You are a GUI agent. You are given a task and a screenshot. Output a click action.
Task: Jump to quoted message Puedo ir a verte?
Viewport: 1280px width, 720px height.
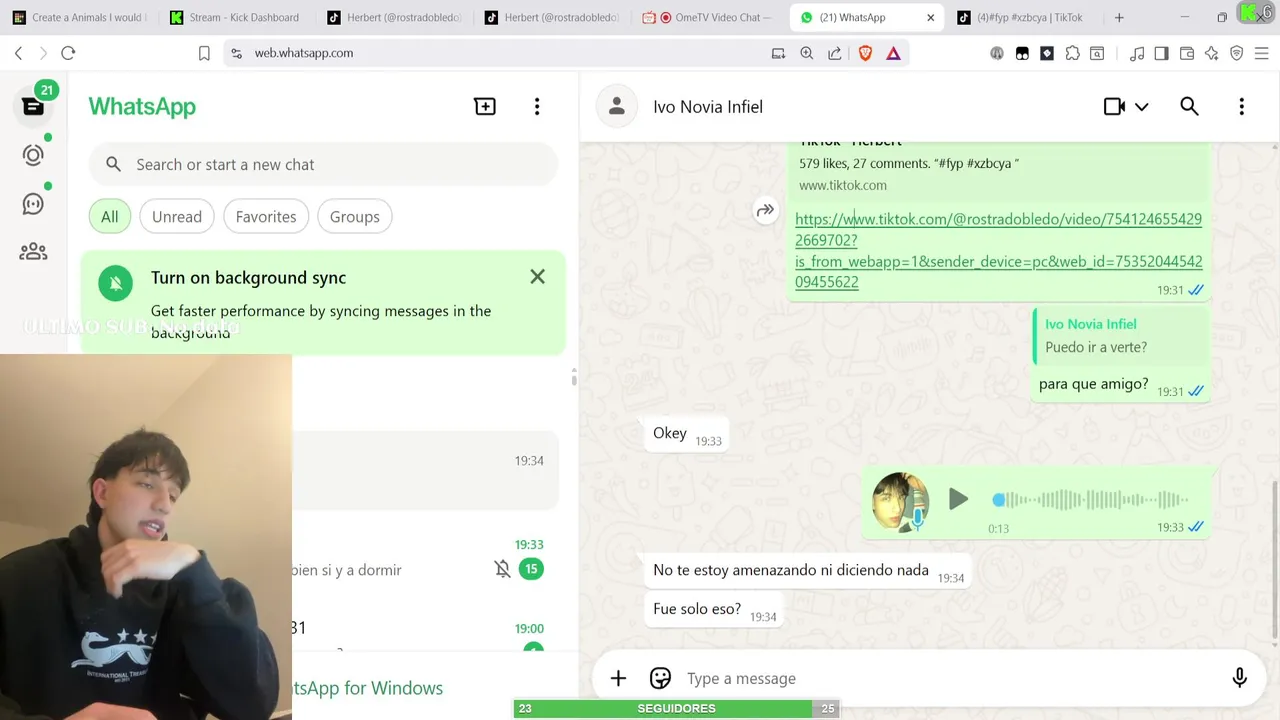point(1119,335)
